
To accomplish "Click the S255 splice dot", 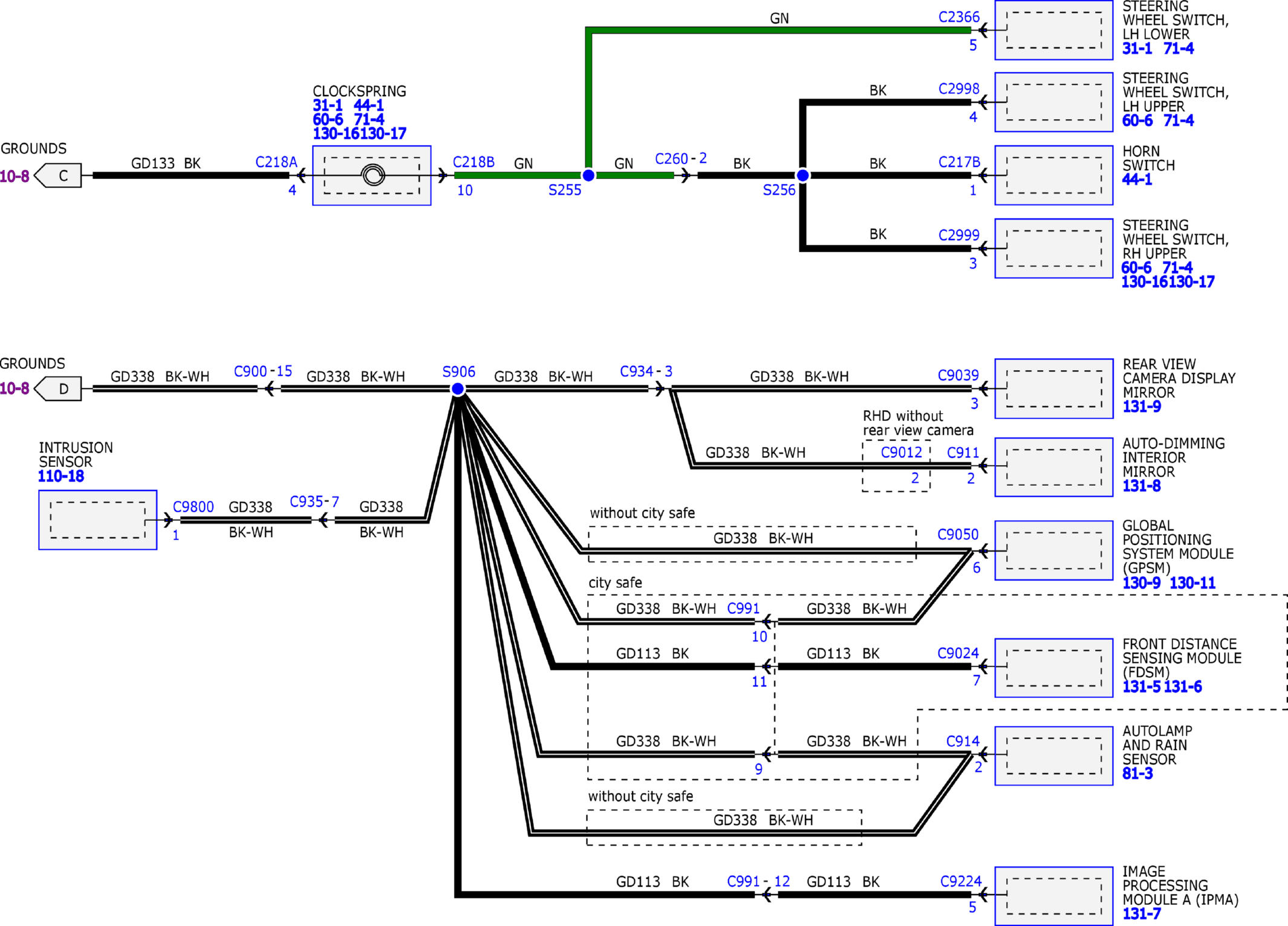I will tap(588, 175).
